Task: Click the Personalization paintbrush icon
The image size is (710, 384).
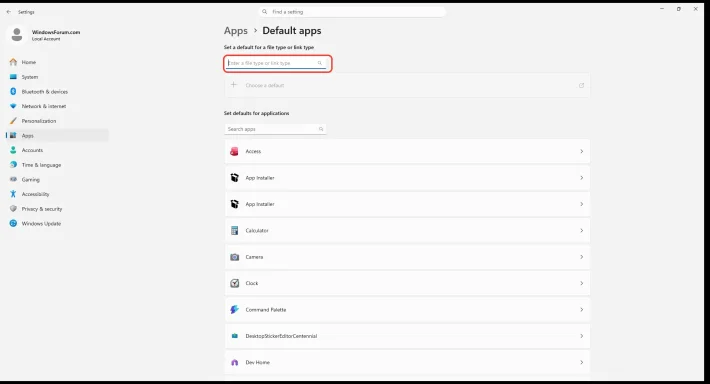Action: coord(13,121)
